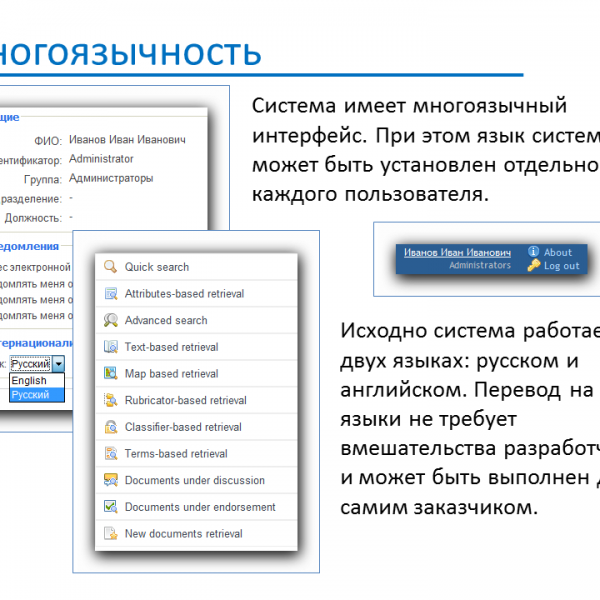Open the language dropdown arrow

tap(59, 365)
